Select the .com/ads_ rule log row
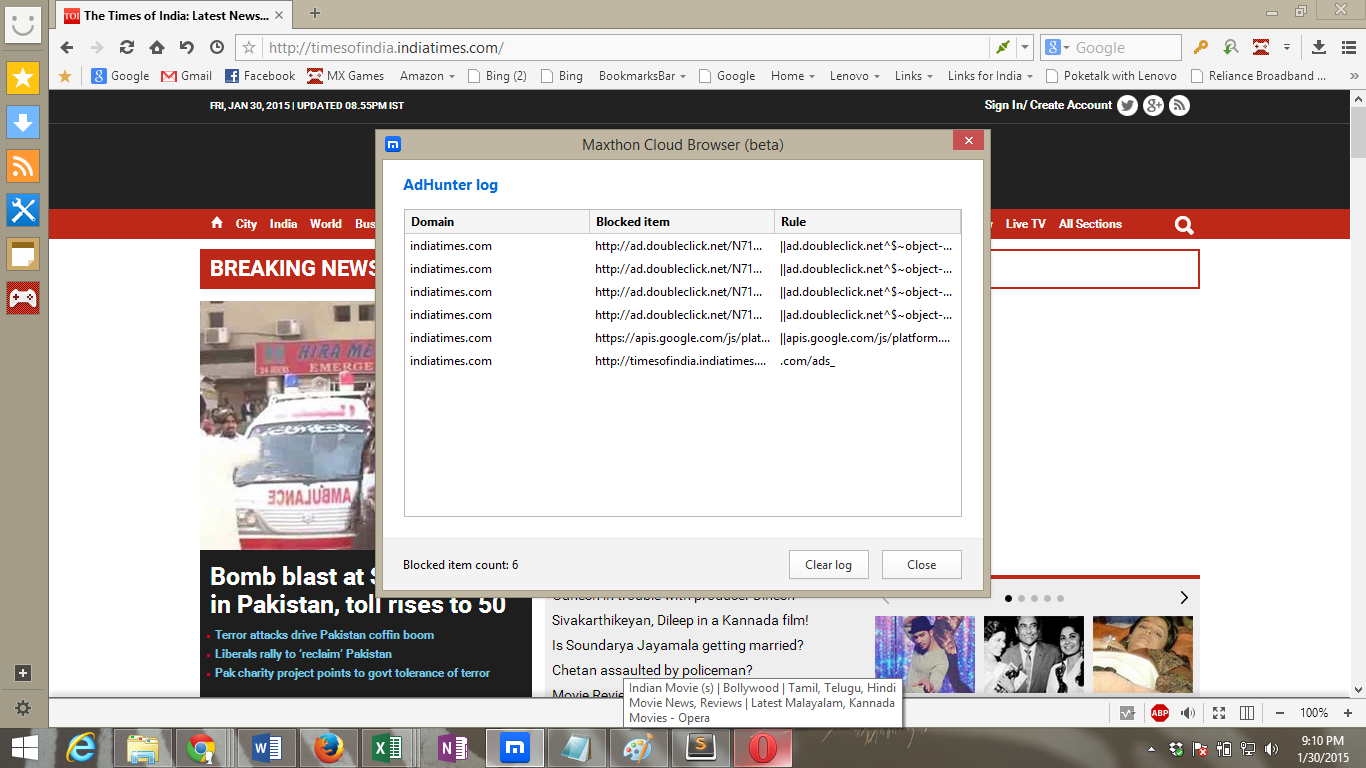This screenshot has width=1366, height=768. coord(682,361)
